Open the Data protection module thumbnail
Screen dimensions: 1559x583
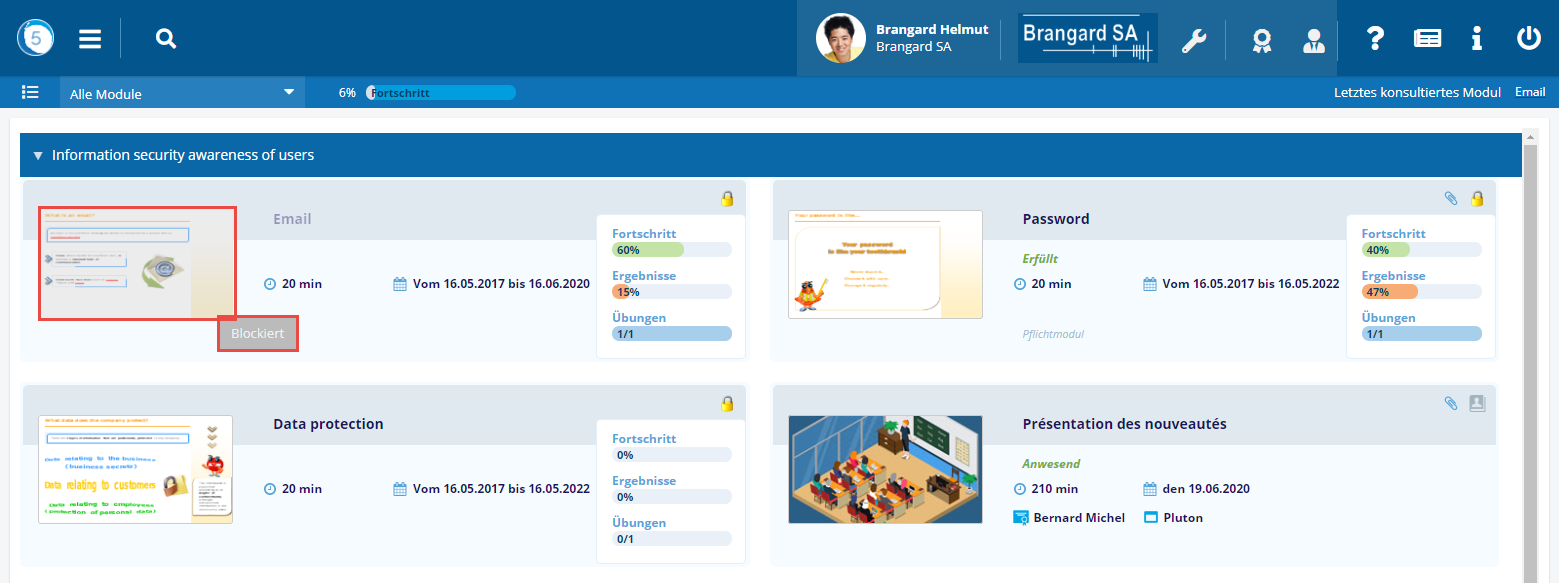pyautogui.click(x=135, y=469)
